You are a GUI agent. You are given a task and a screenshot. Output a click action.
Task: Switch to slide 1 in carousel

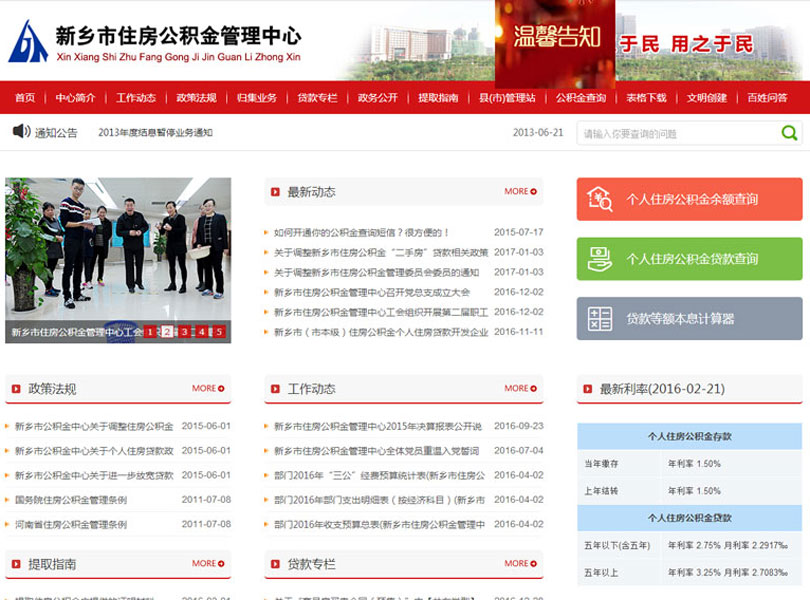click(x=149, y=332)
